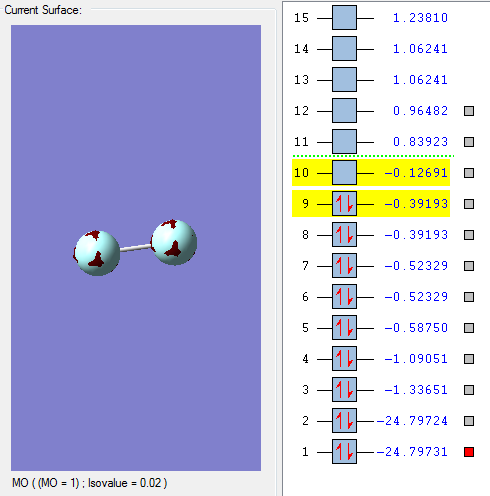Image resolution: width=490 pixels, height=496 pixels.
Task: Toggle the red surface marker for orbital 1
Action: (x=469, y=452)
